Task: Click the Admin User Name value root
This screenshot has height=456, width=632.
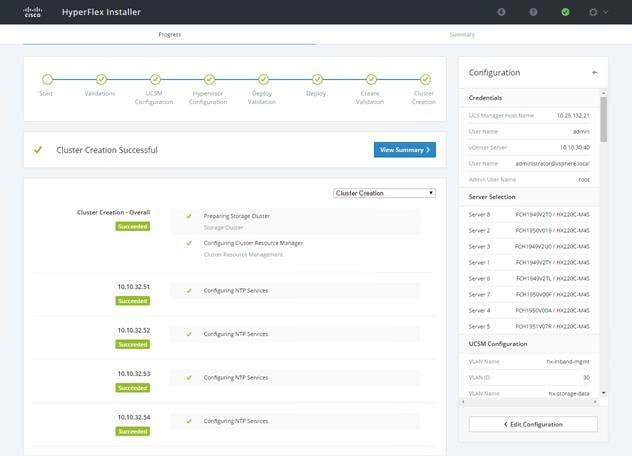Action: [x=584, y=180]
